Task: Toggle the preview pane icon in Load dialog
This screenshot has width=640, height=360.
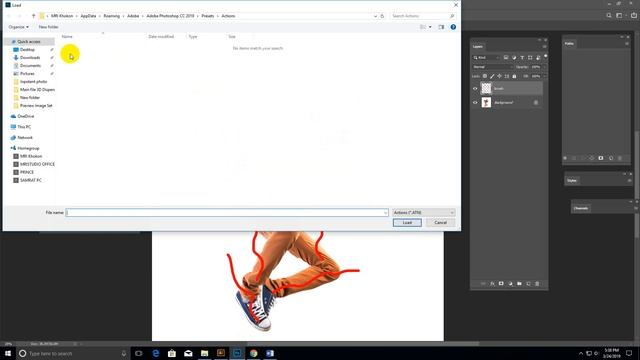Action: [x=441, y=27]
